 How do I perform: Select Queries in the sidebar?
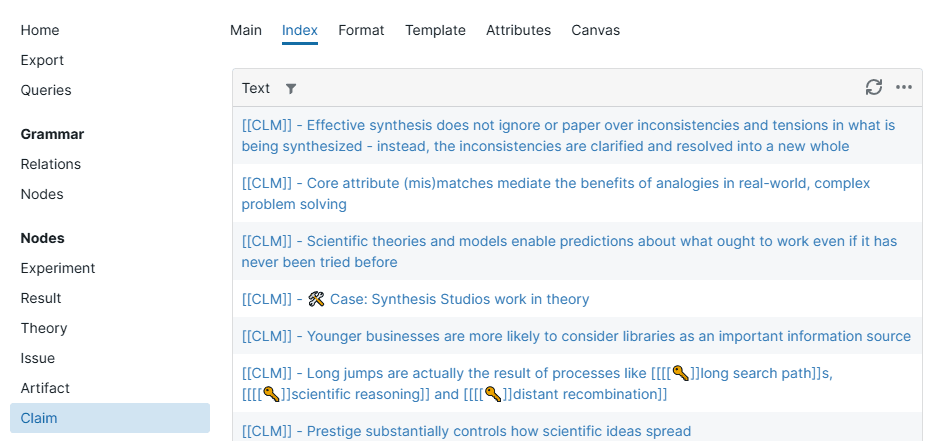tap(46, 90)
